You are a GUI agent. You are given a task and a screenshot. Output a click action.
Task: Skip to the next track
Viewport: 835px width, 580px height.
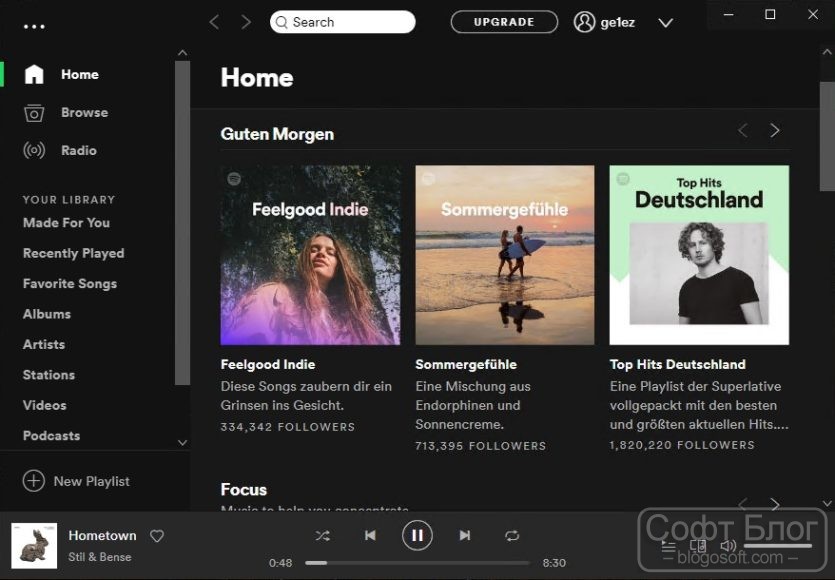[464, 535]
